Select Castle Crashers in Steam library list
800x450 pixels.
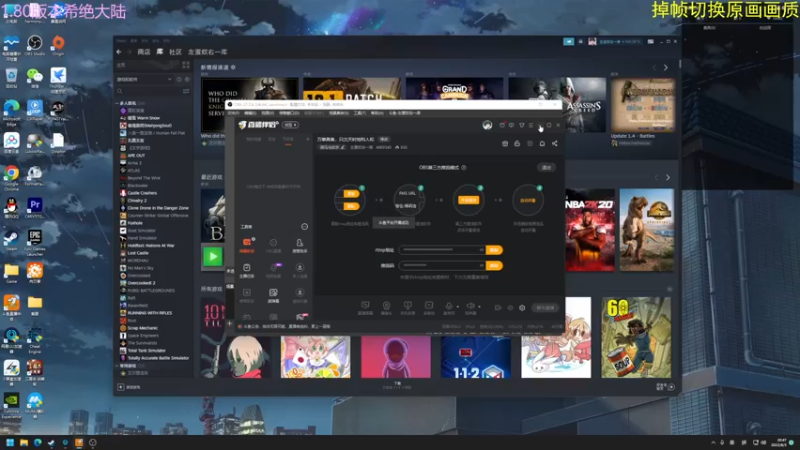(x=142, y=193)
